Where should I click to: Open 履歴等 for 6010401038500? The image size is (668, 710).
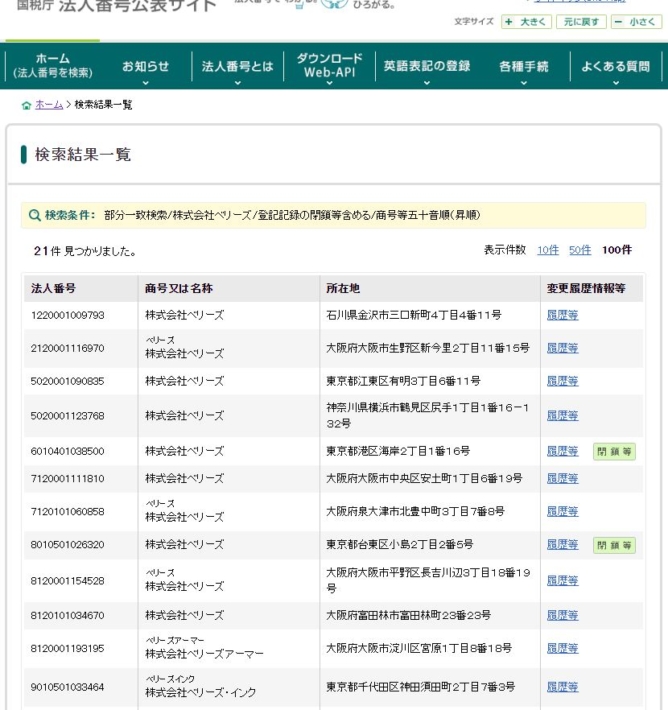562,451
